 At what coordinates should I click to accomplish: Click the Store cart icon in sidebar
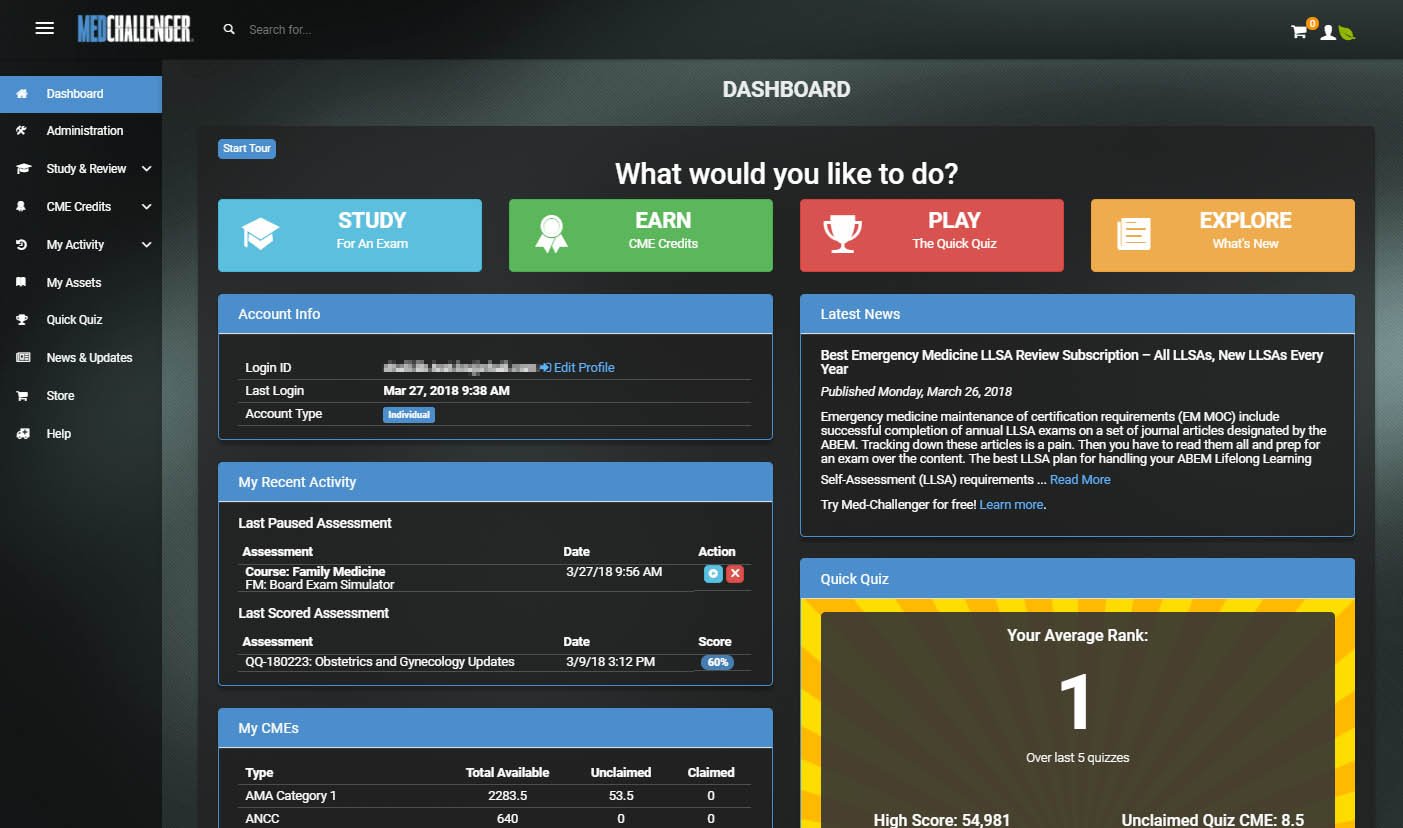22,396
